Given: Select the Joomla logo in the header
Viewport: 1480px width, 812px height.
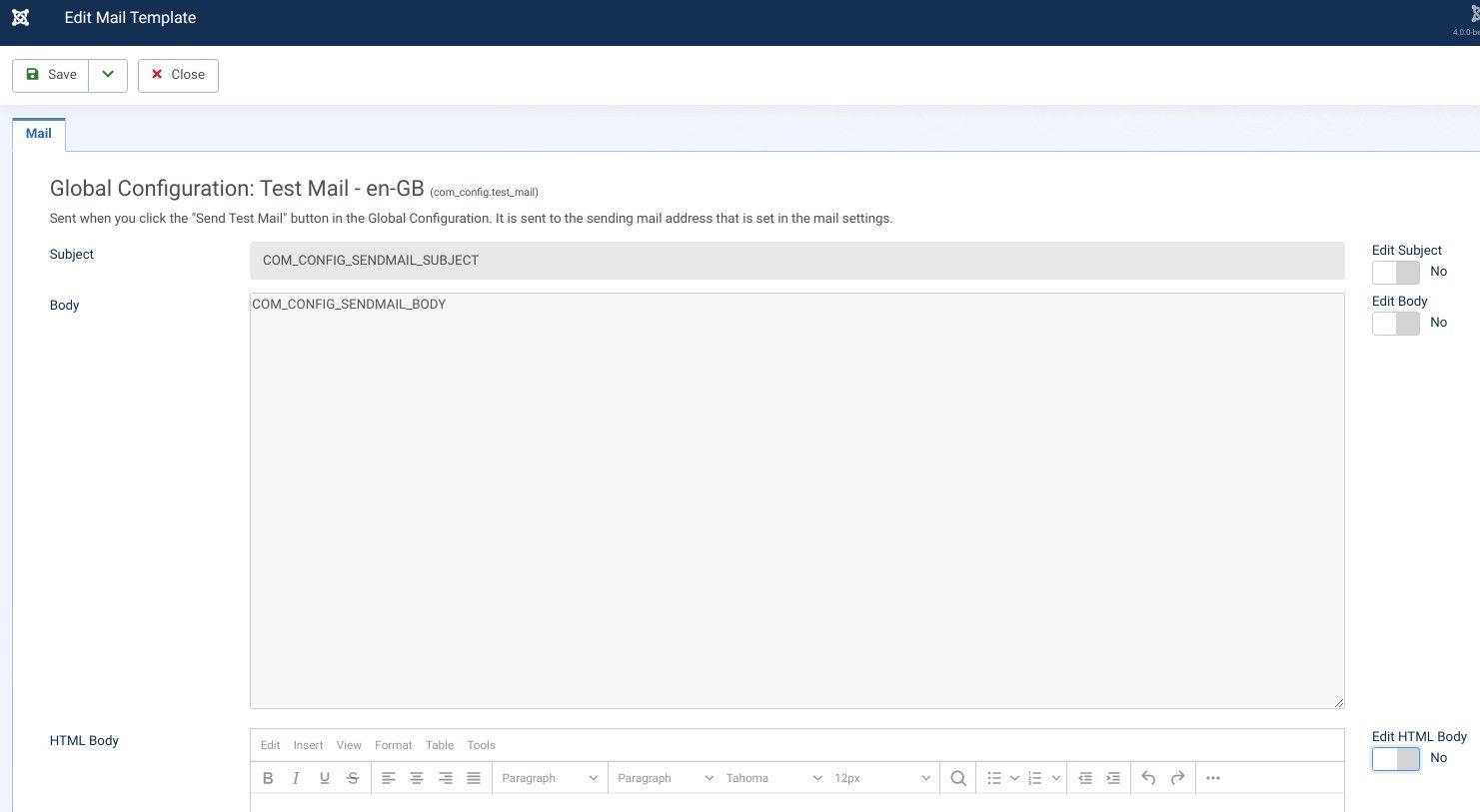Looking at the screenshot, I should pos(20,17).
